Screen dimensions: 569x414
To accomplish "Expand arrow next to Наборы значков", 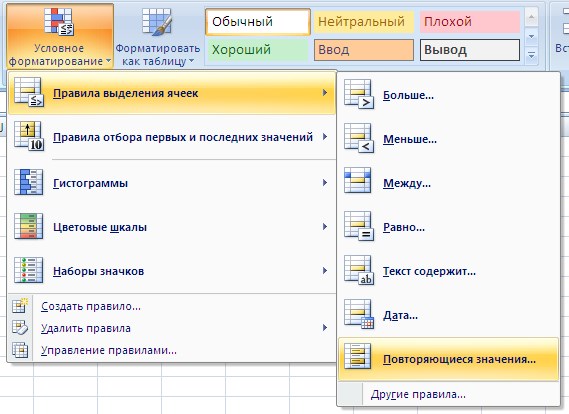I will pos(325,271).
